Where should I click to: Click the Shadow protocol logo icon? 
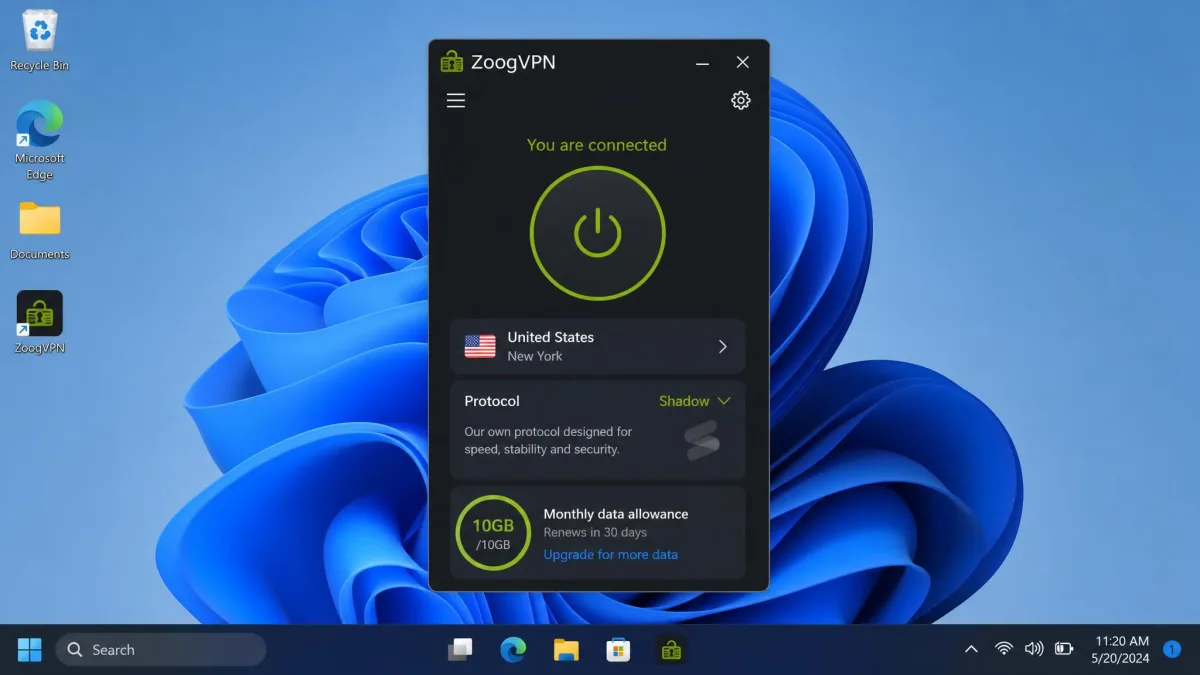tap(702, 440)
